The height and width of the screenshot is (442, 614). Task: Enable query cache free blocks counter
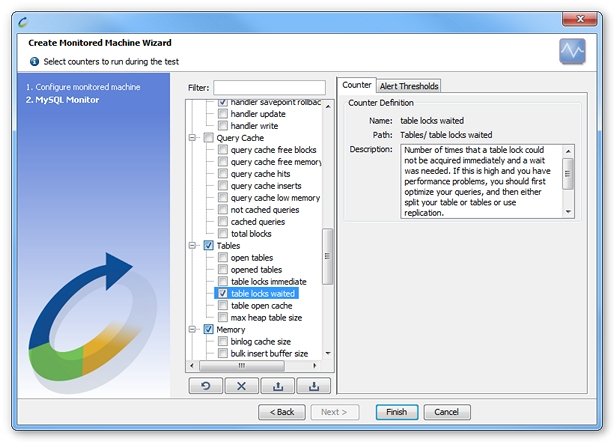[223, 150]
